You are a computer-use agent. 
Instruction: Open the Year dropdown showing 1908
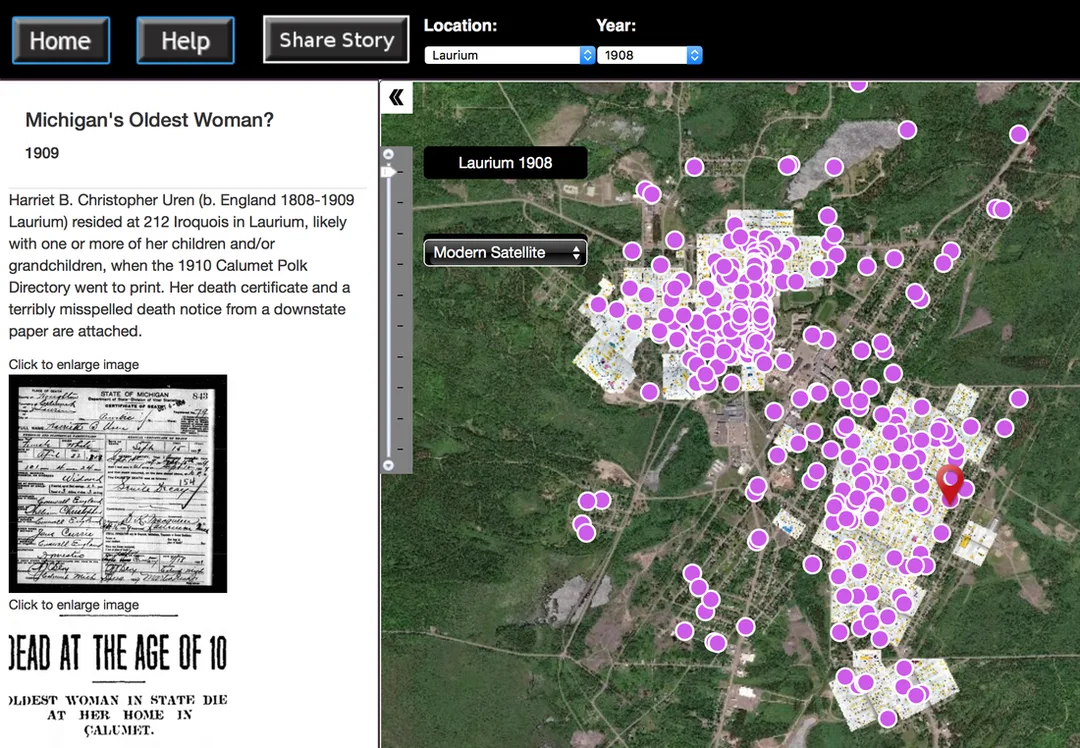coord(650,55)
